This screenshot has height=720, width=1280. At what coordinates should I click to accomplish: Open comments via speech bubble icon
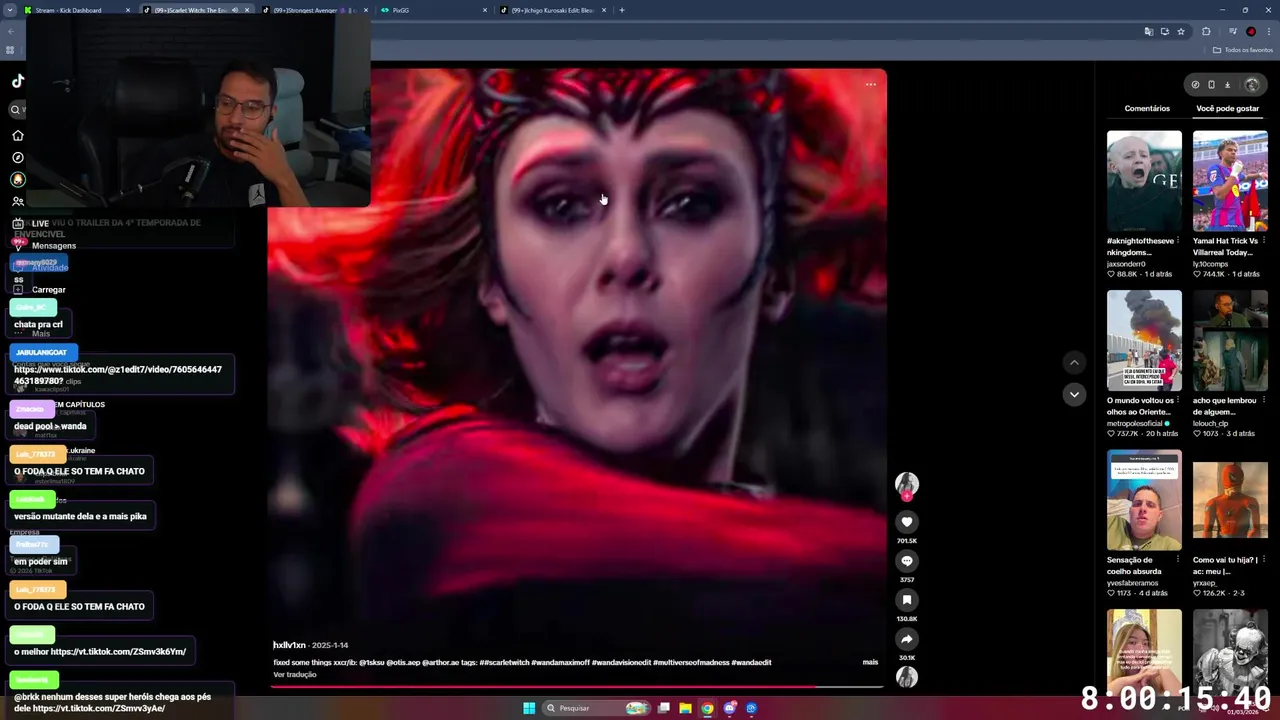[x=907, y=561]
